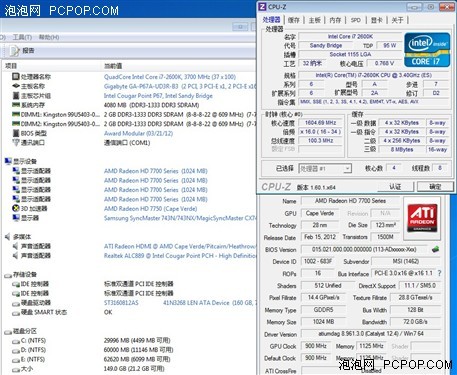457x375 pixels.
Task: Click the multimedia speaker icon
Action: 8,237
